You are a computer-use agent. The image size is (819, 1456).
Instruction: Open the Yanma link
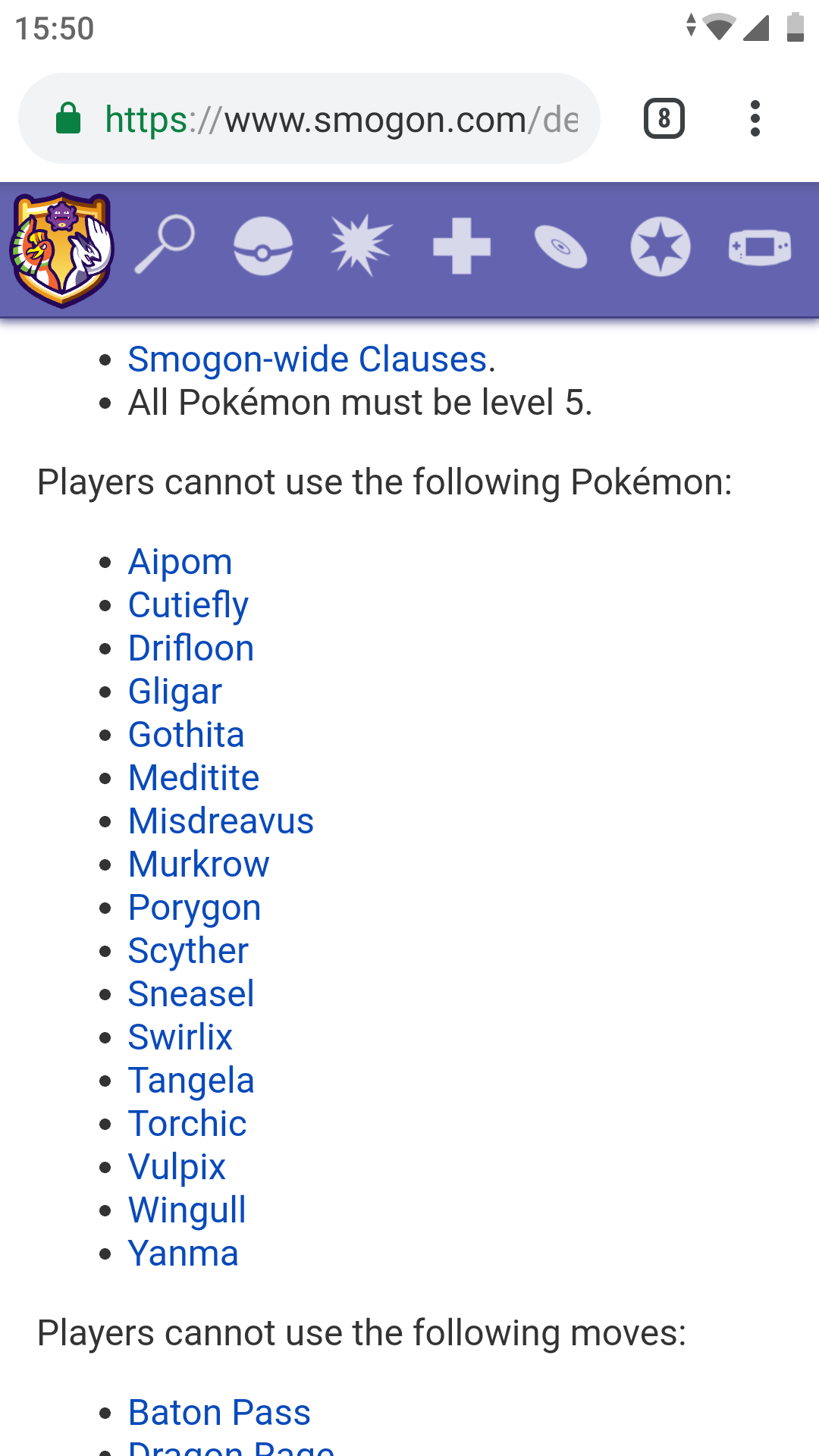(183, 1254)
